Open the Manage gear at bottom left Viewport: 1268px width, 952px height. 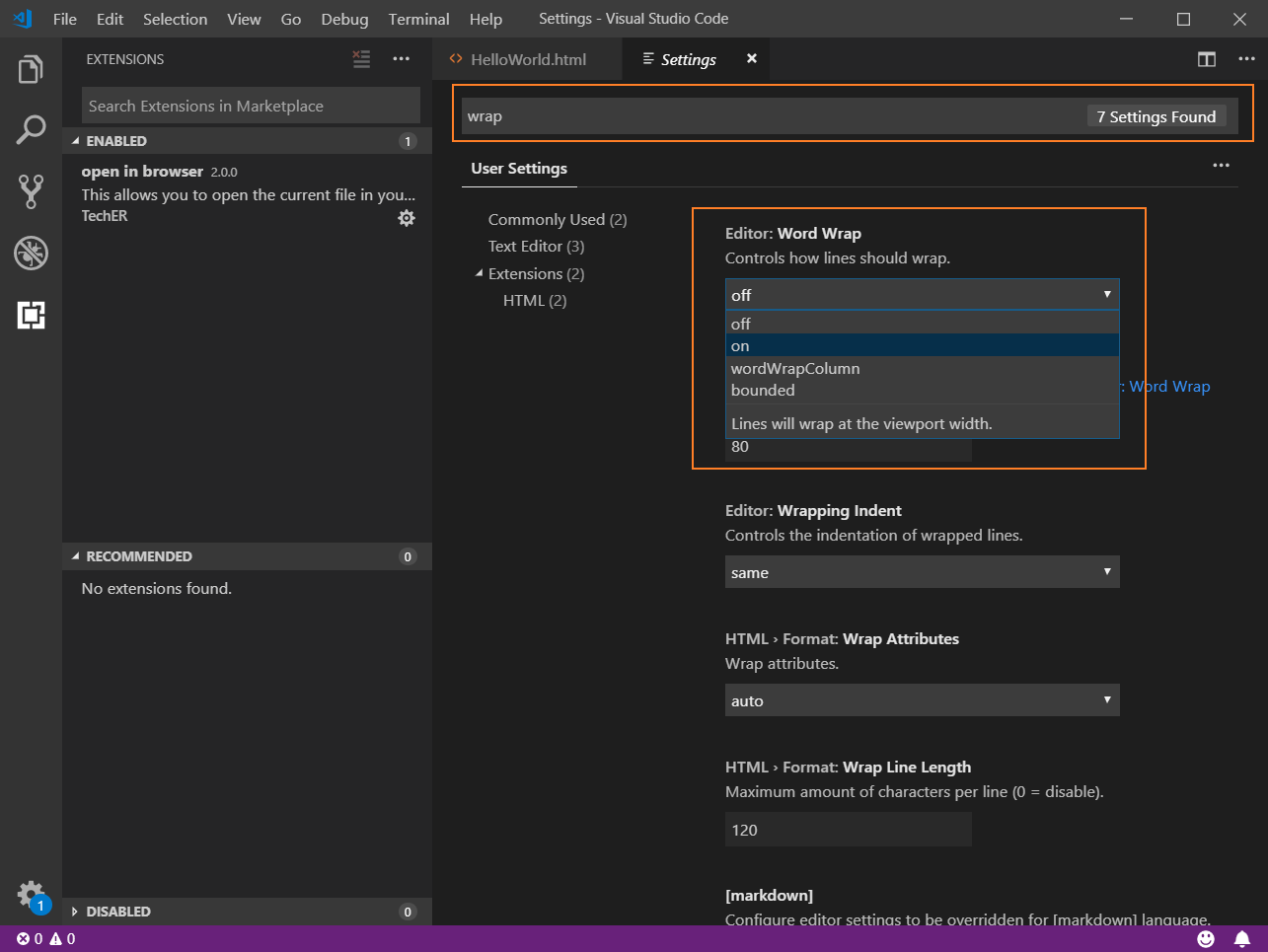point(31,895)
